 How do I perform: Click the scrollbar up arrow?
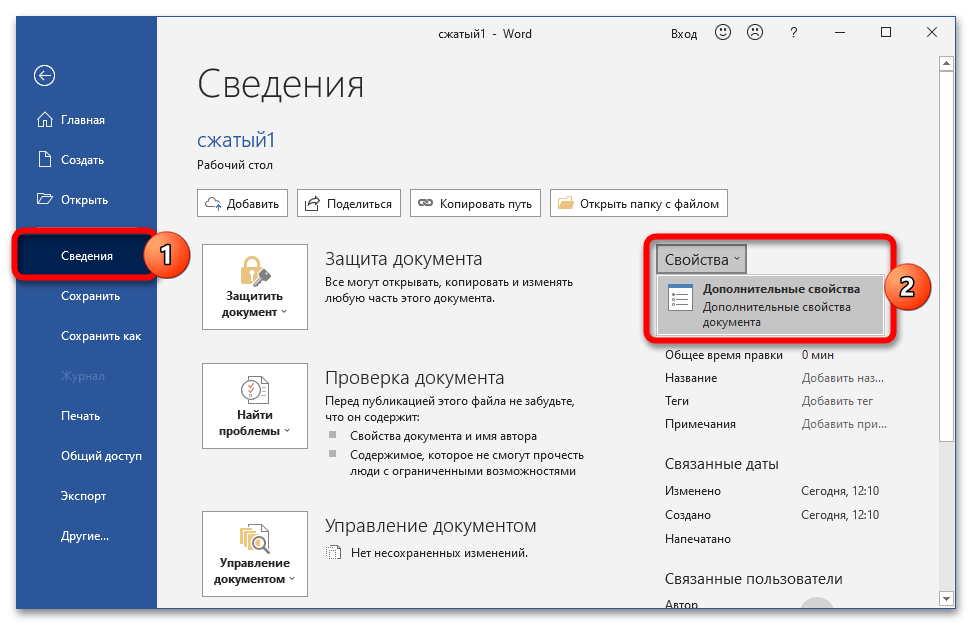[x=946, y=63]
